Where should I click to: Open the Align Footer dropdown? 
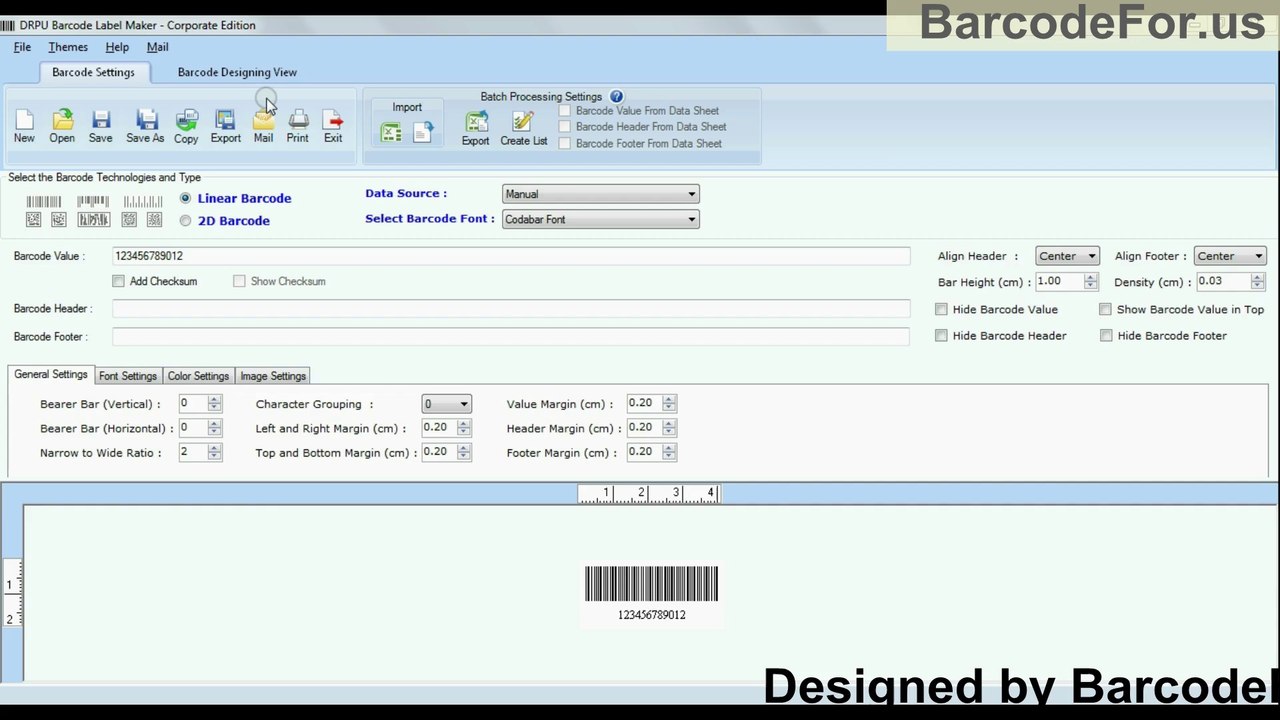coord(1230,256)
